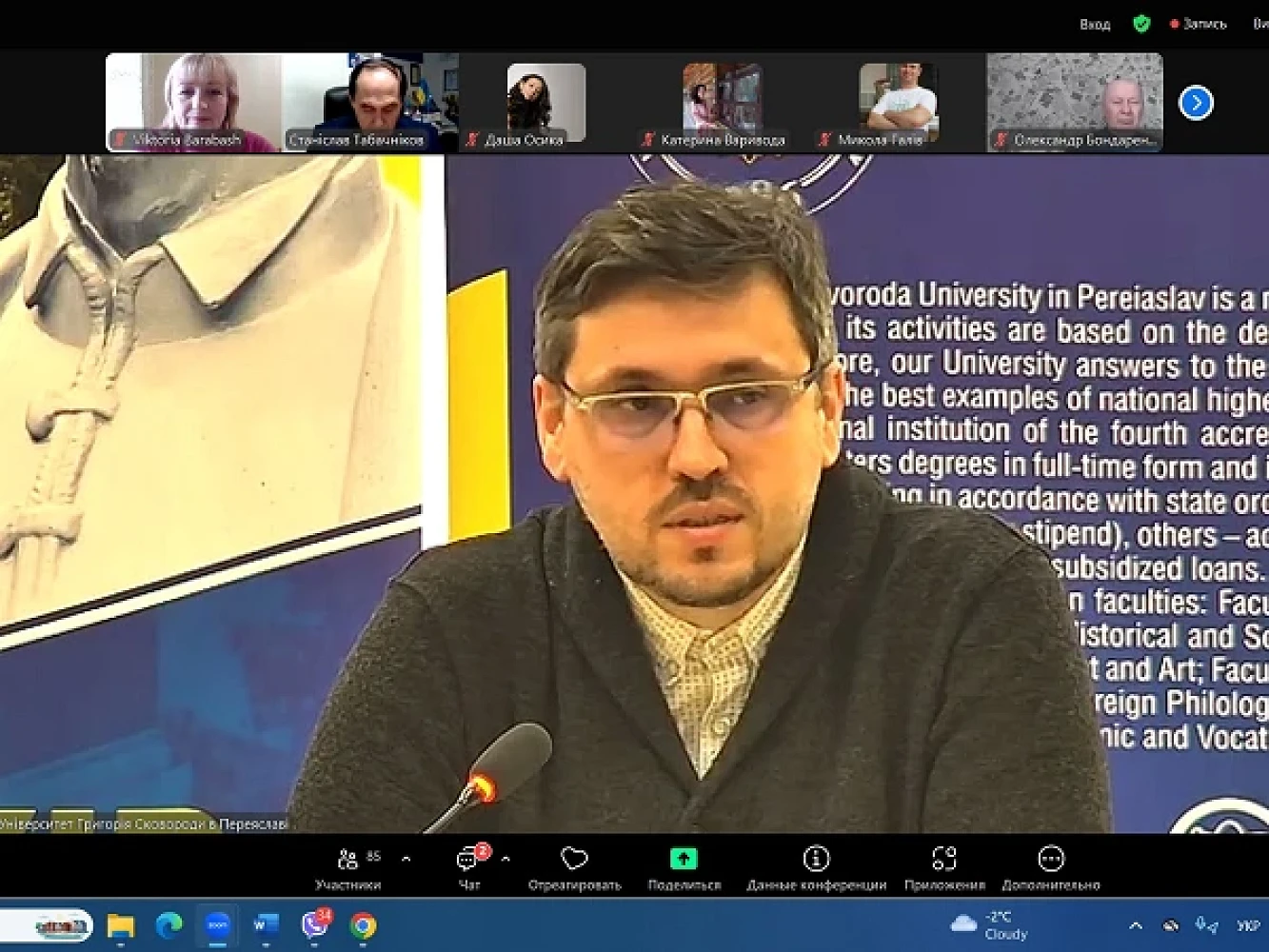Open the weather widget showing Cloudy
Screen dimensions: 1269x952
click(x=990, y=925)
